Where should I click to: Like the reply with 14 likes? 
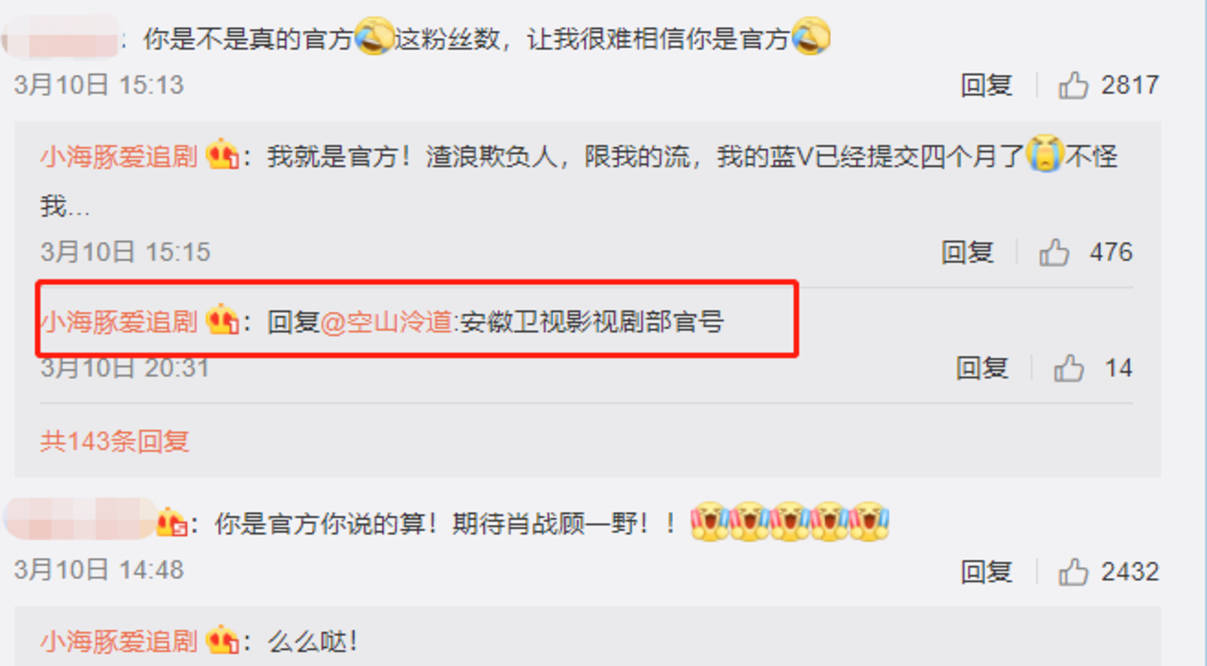point(1069,368)
